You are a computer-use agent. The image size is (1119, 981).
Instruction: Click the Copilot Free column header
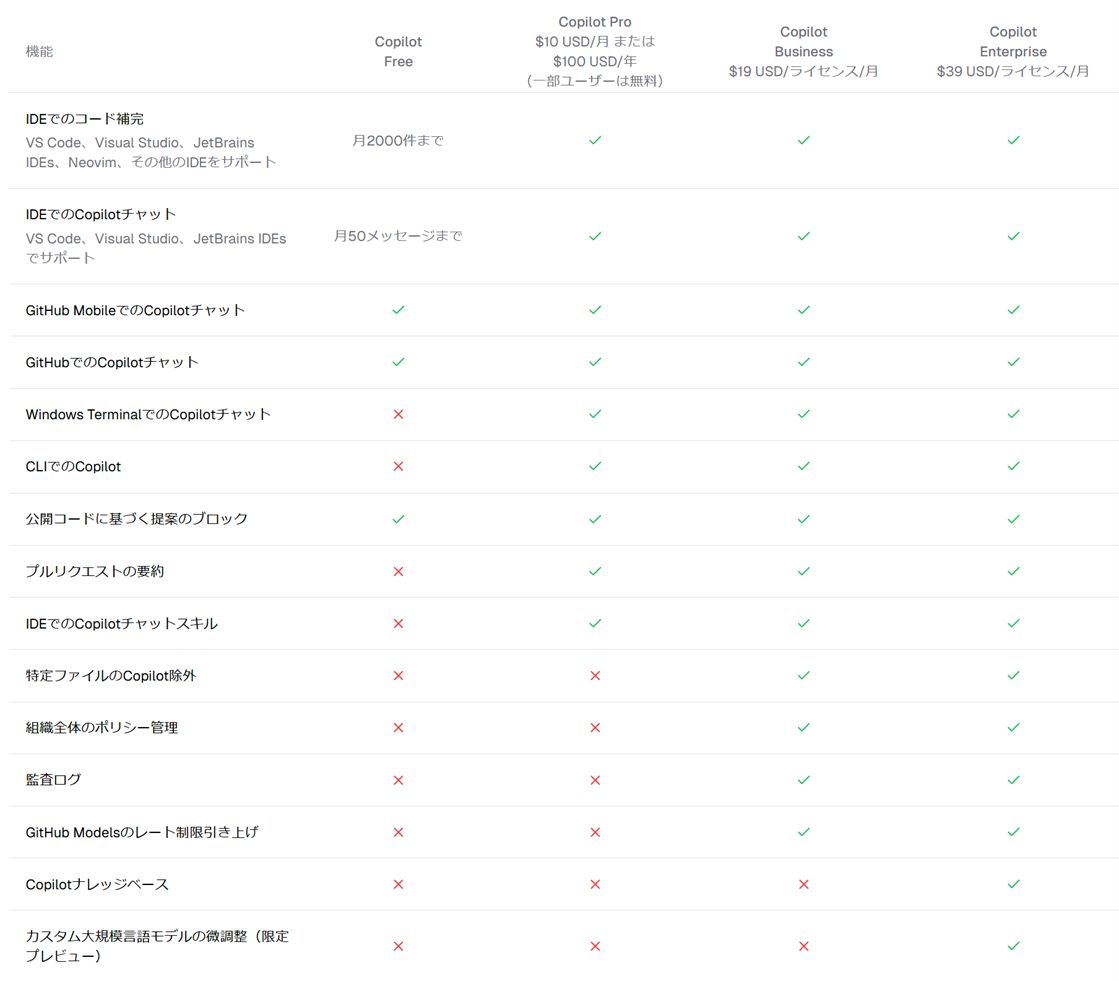398,51
